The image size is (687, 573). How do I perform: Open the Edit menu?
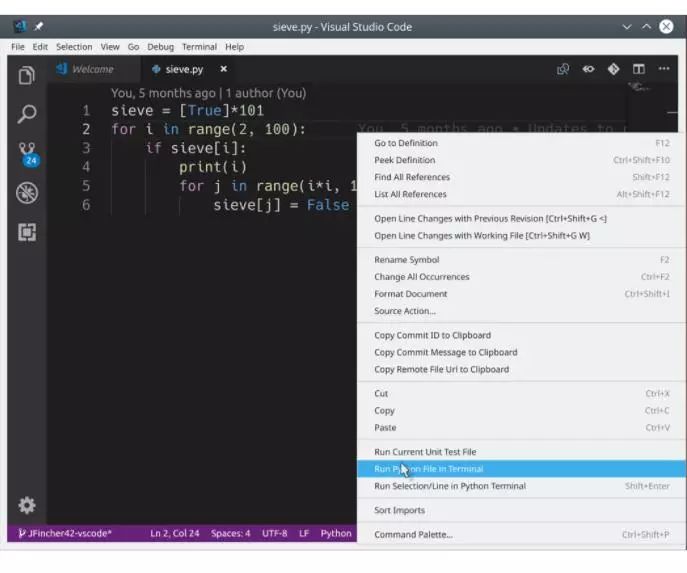[40, 47]
